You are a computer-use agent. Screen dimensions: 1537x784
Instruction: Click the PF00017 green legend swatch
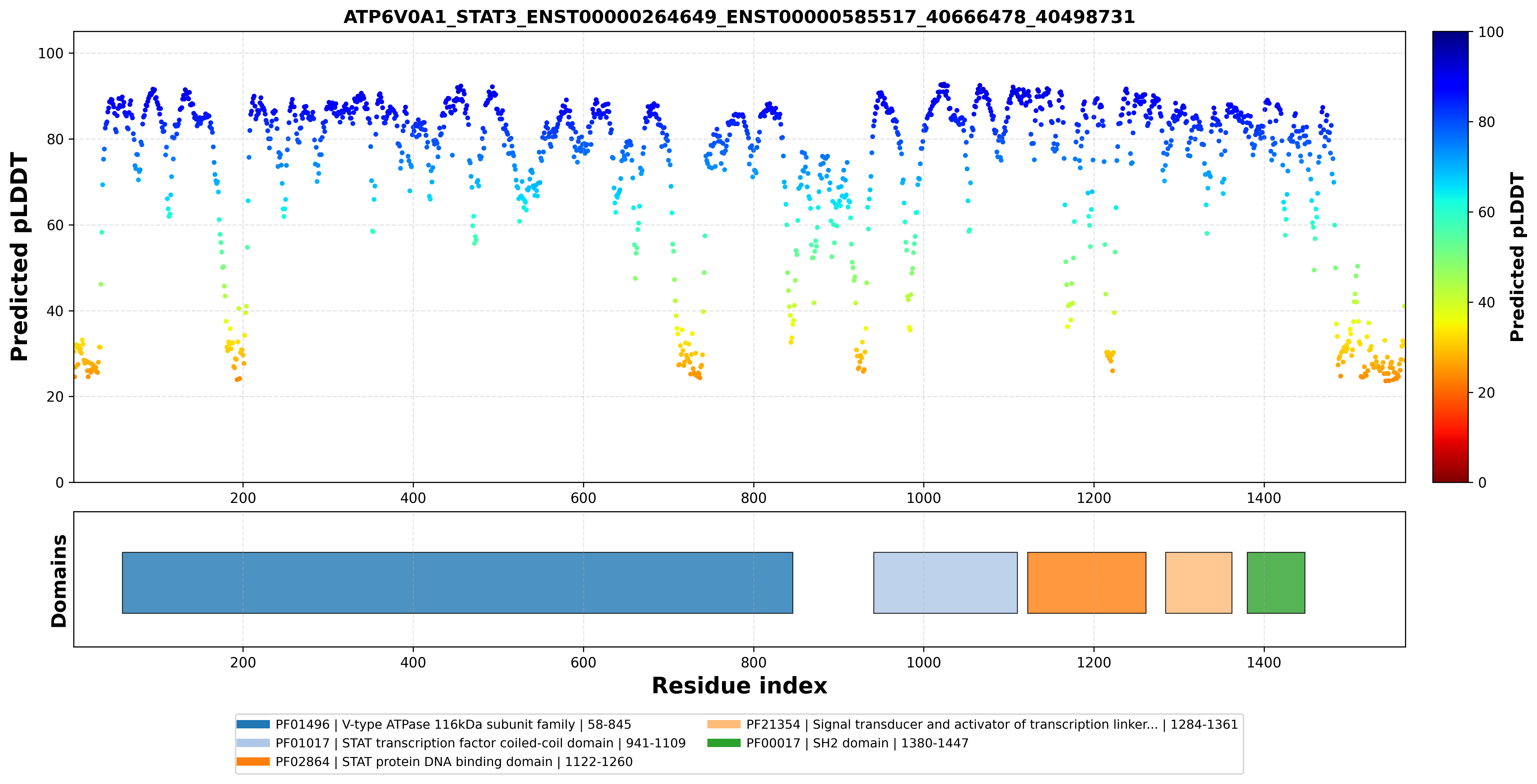724,743
